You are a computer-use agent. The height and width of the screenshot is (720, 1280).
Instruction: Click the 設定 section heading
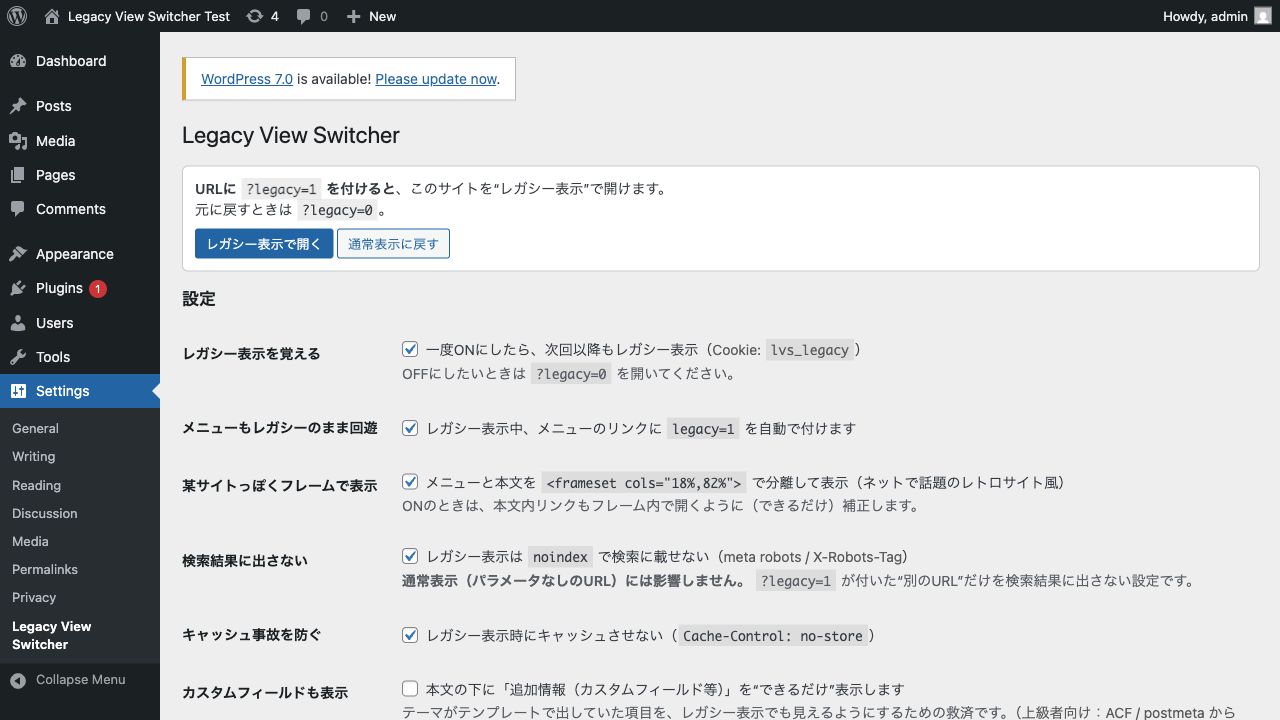click(199, 299)
